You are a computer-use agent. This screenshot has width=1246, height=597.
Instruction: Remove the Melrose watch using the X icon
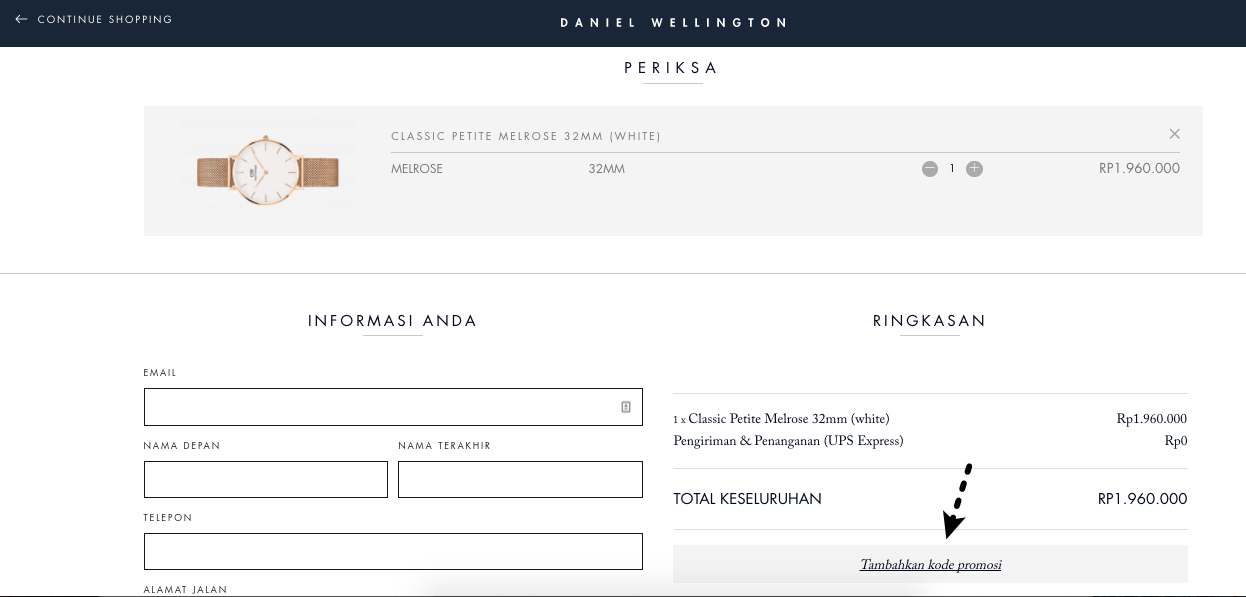tap(1174, 133)
